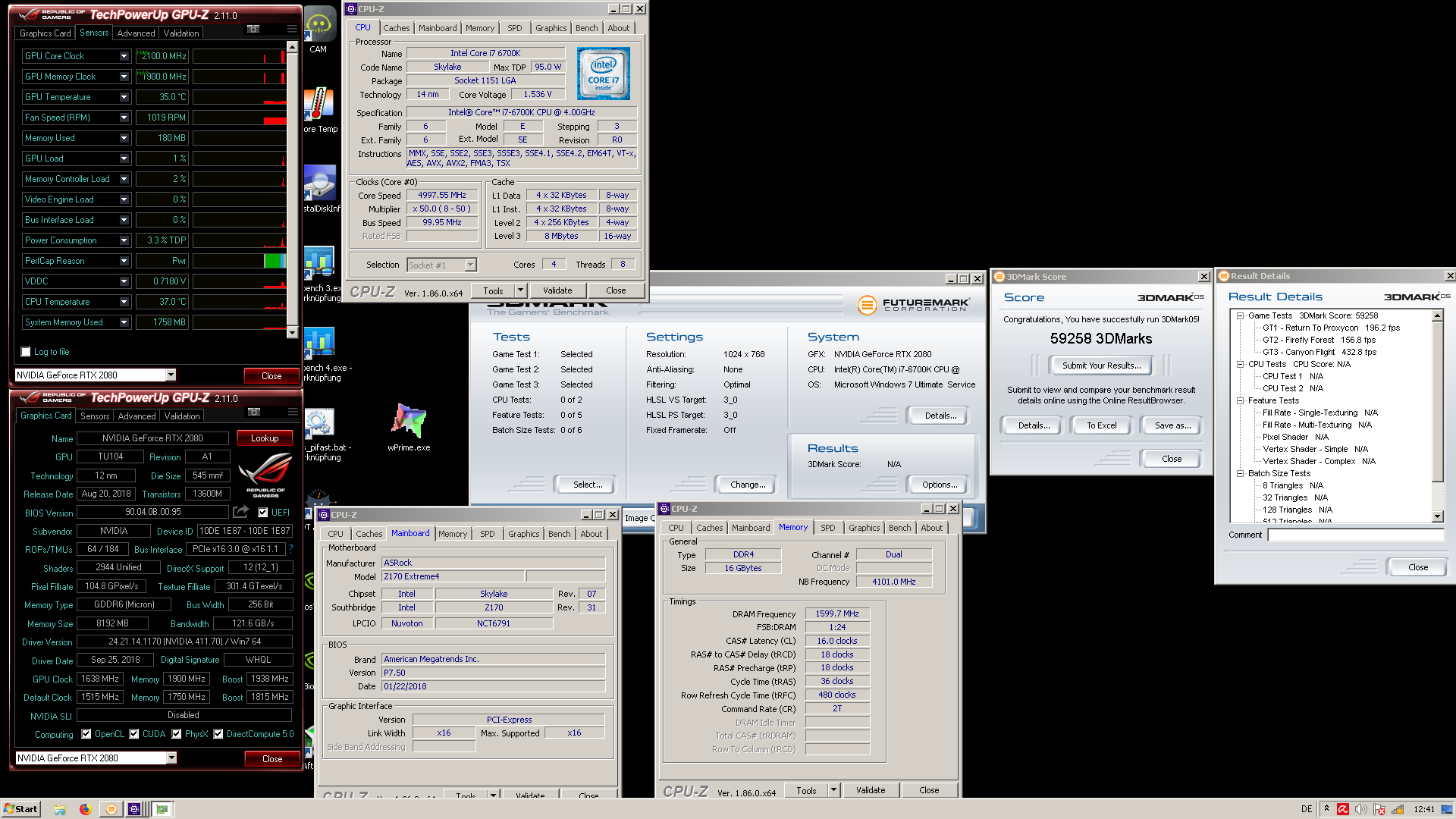Click the ROG logo in GPU-Z Graphics Card window
Screen dimensions: 1456x819
[x=265, y=474]
